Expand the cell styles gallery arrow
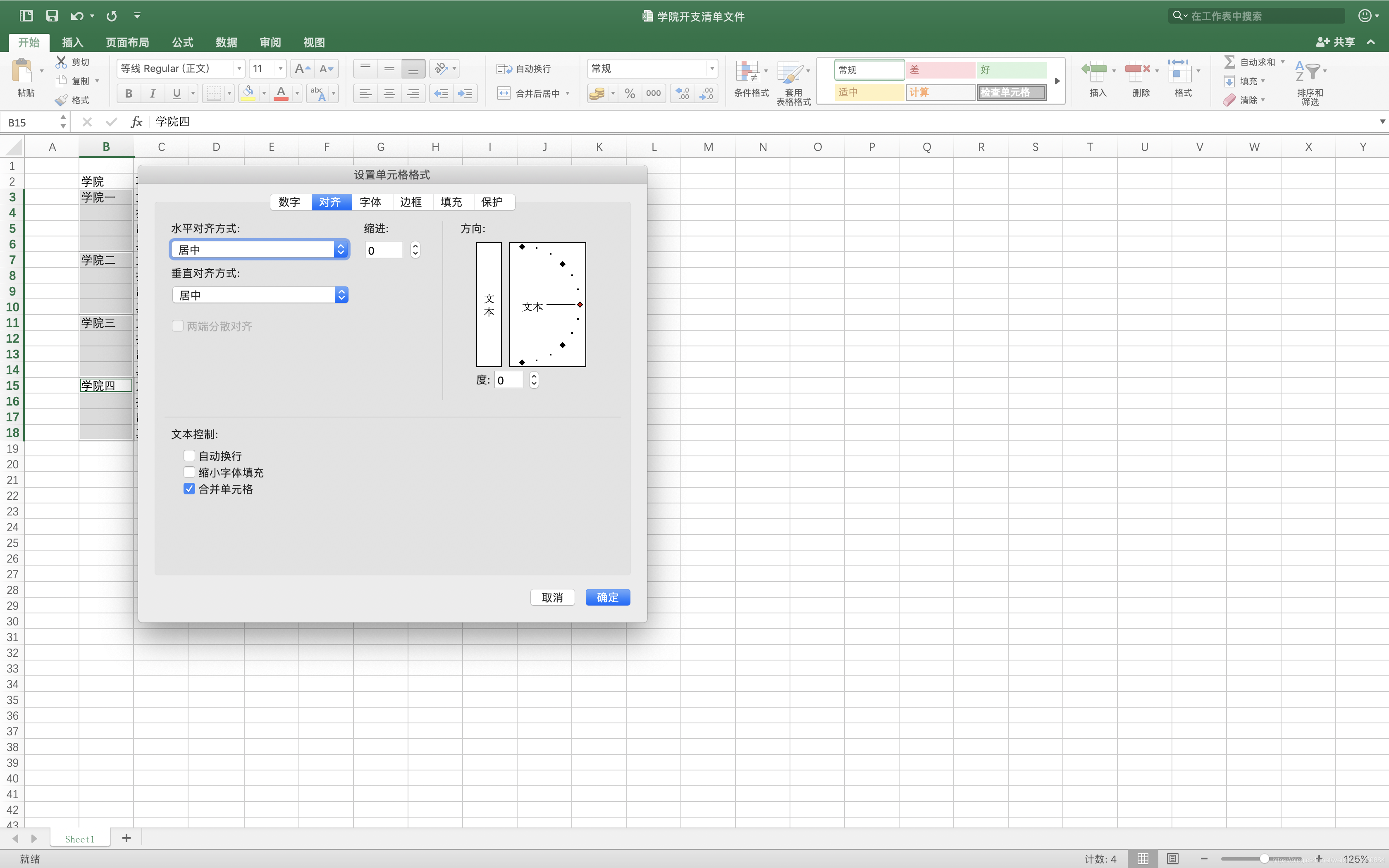Image resolution: width=1389 pixels, height=868 pixels. tap(1057, 81)
